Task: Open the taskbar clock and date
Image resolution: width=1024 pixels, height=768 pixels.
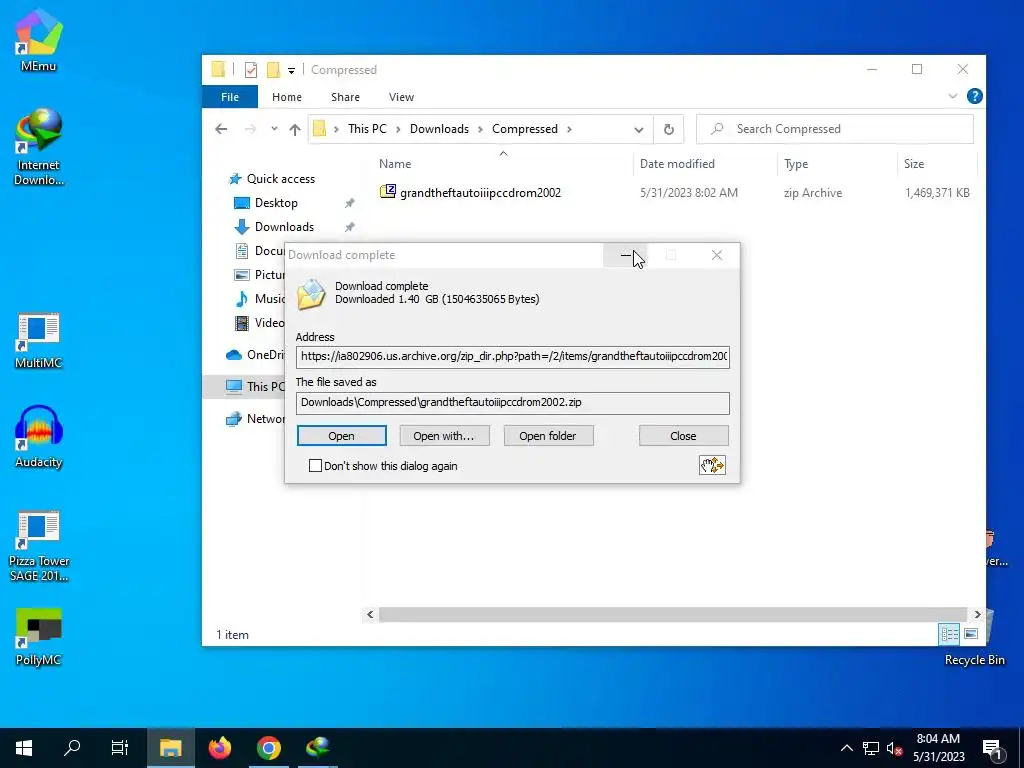Action: [938, 748]
